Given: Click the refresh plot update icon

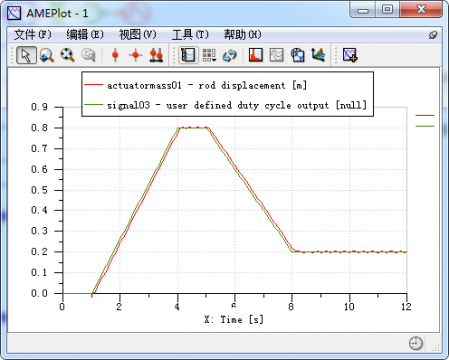Looking at the screenshot, I should pos(230,55).
